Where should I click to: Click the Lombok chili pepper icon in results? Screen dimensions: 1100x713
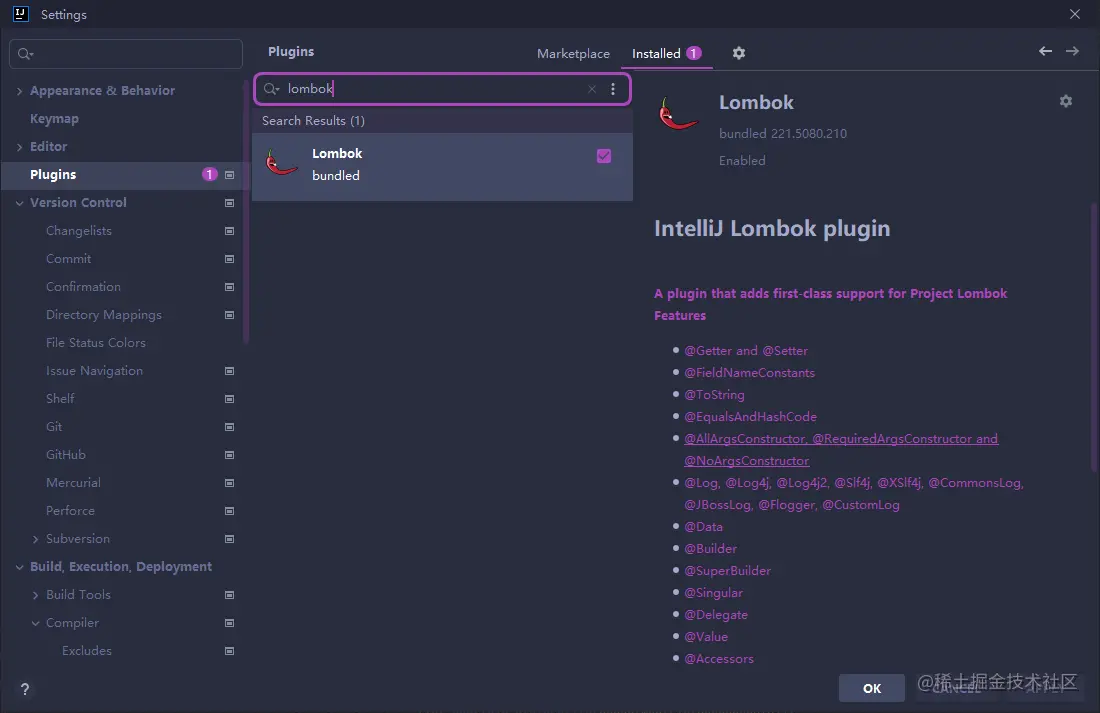tap(281, 164)
